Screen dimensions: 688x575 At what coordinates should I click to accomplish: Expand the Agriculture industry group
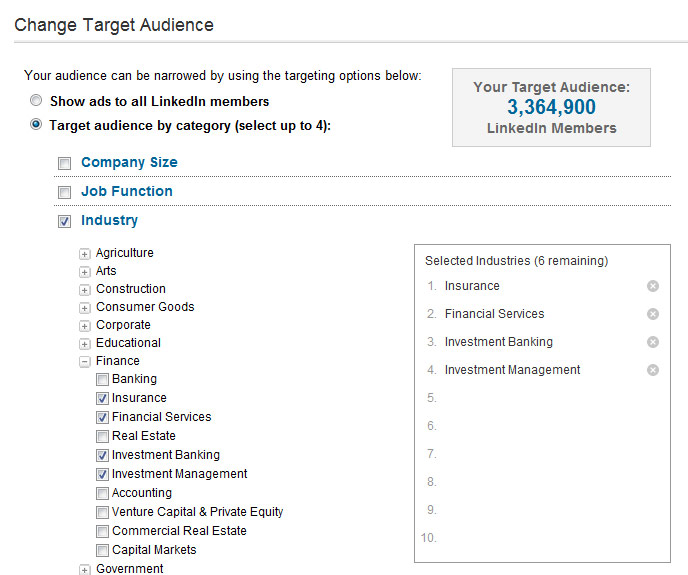pos(85,254)
